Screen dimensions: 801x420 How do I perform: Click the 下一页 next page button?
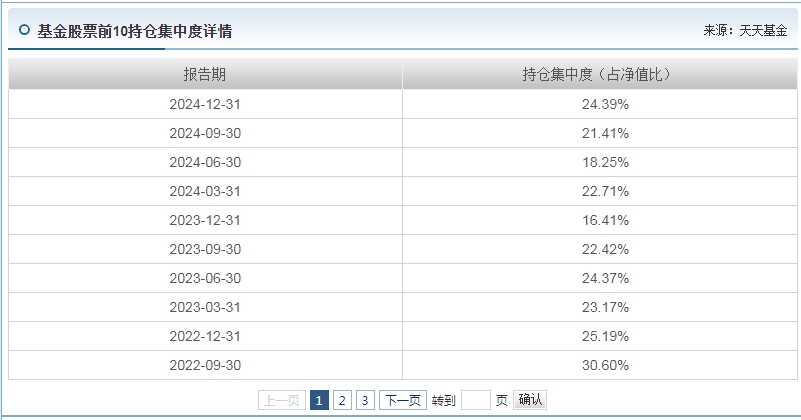(x=403, y=400)
